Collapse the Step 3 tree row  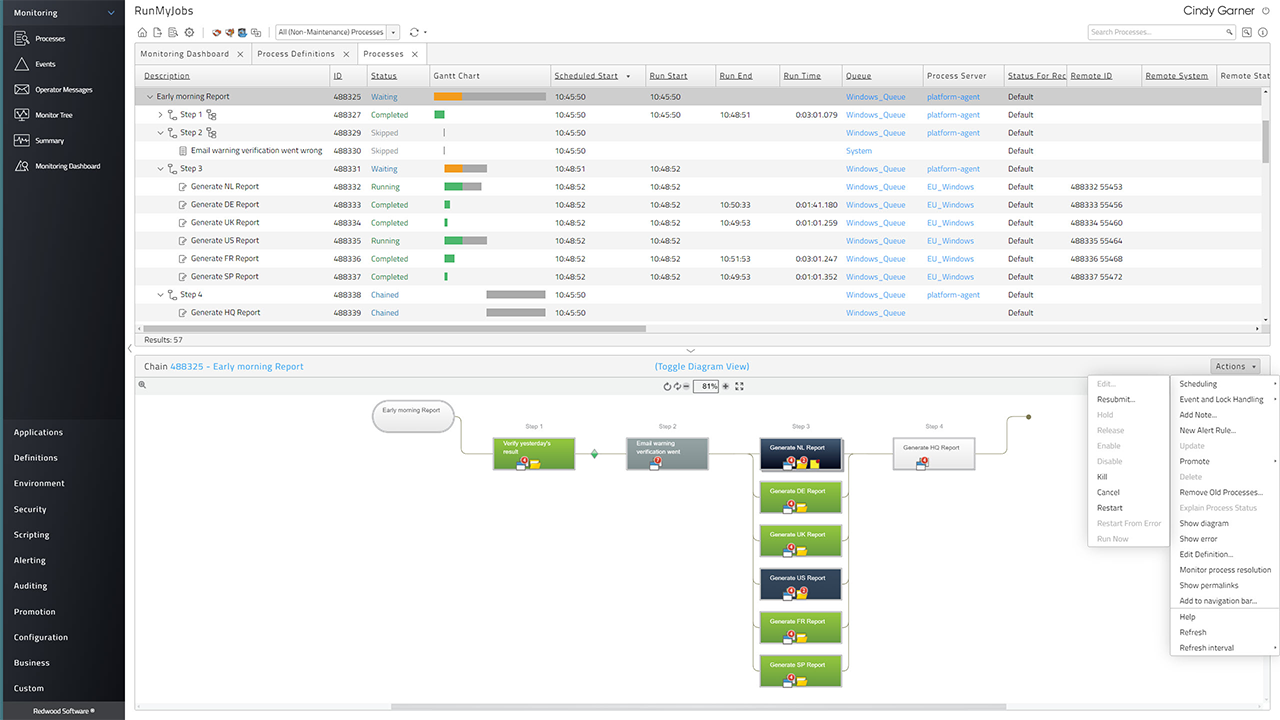pos(161,169)
